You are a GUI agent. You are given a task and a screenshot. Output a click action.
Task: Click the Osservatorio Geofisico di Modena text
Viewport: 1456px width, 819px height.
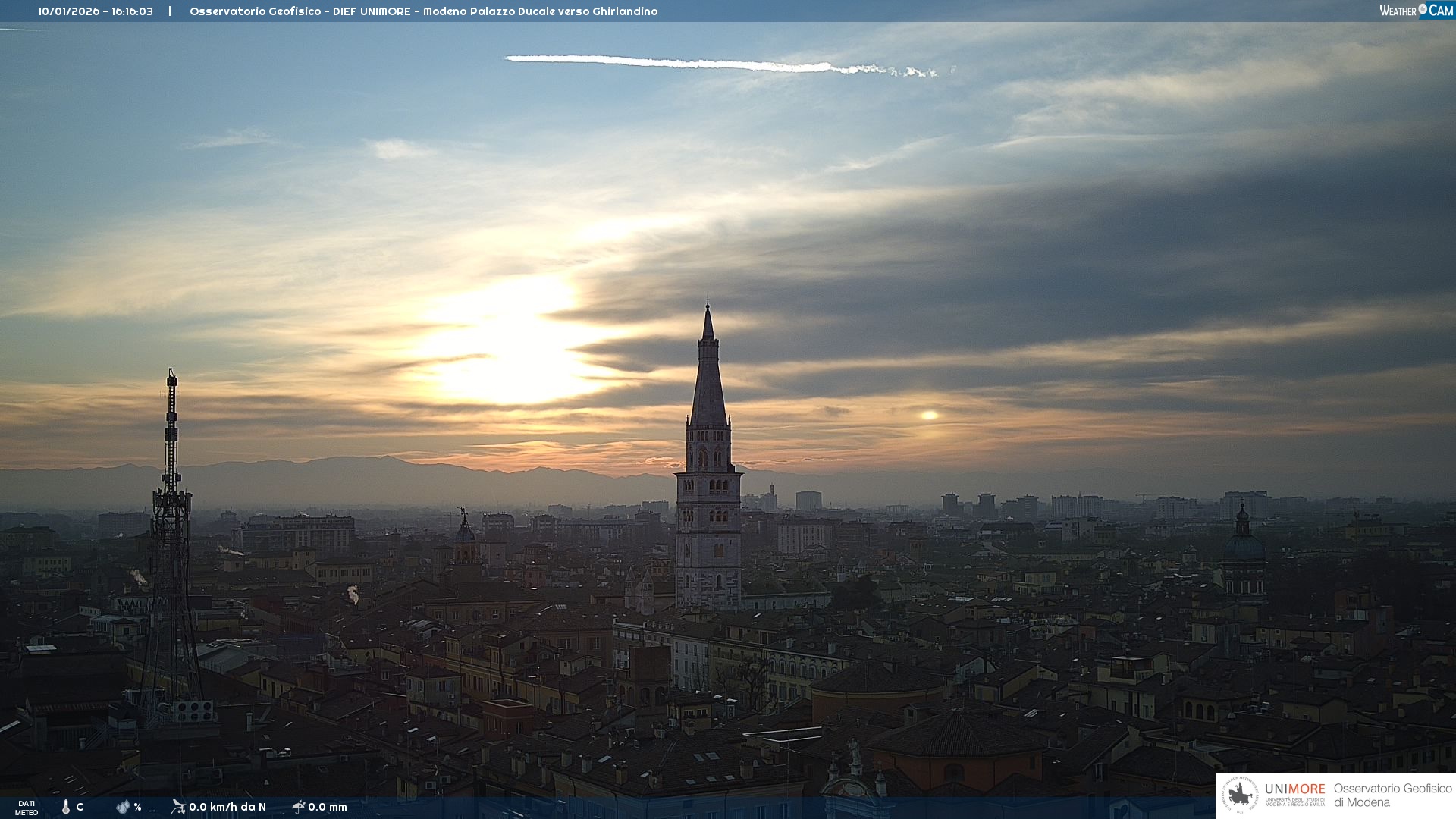(x=1392, y=795)
